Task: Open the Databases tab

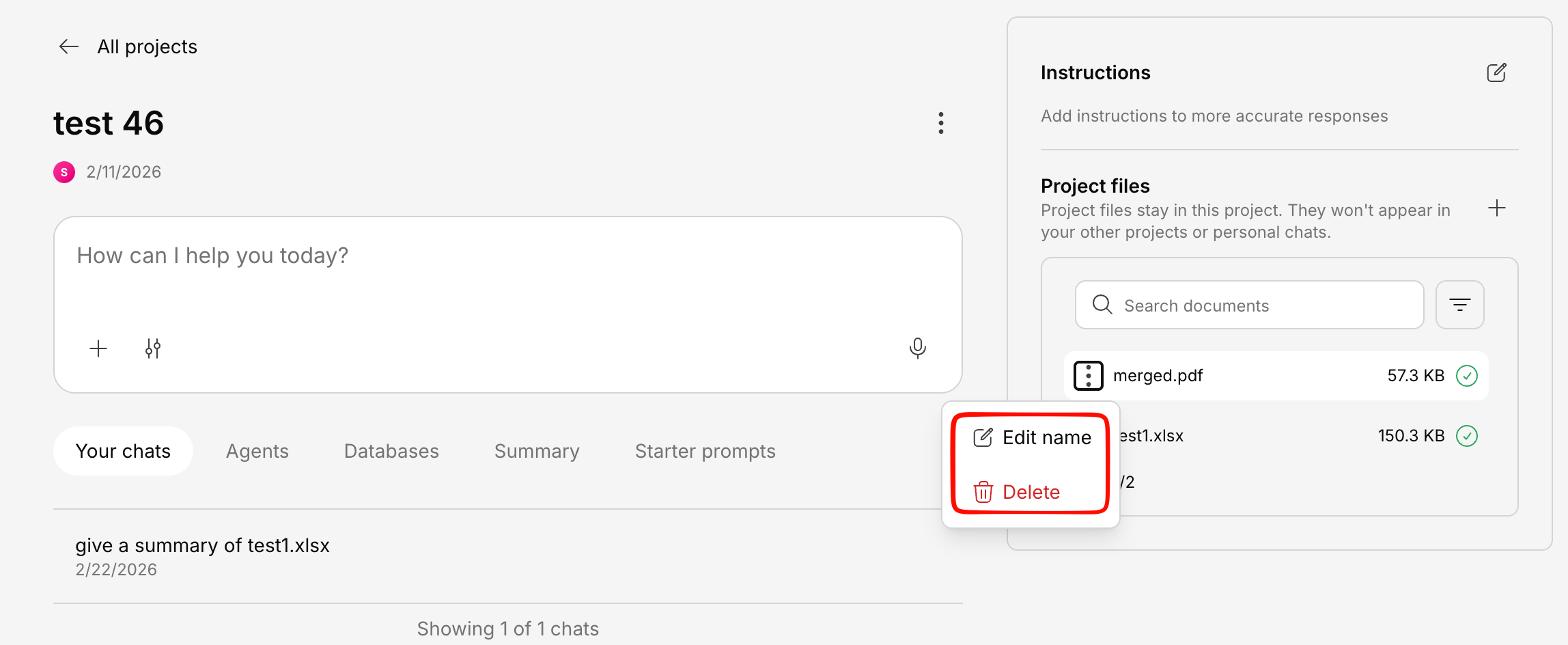Action: [391, 451]
